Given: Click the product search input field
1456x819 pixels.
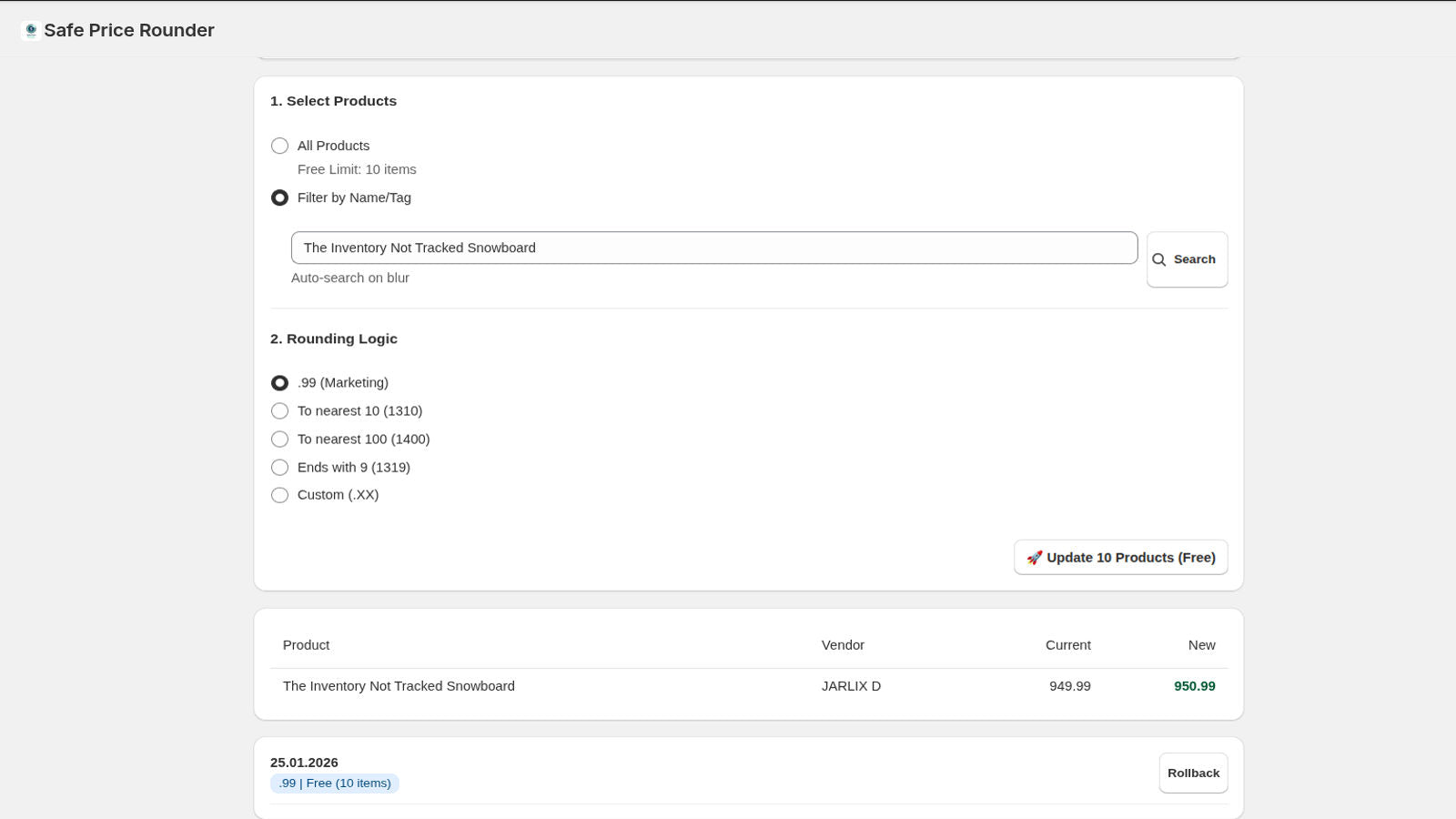Looking at the screenshot, I should click(714, 248).
